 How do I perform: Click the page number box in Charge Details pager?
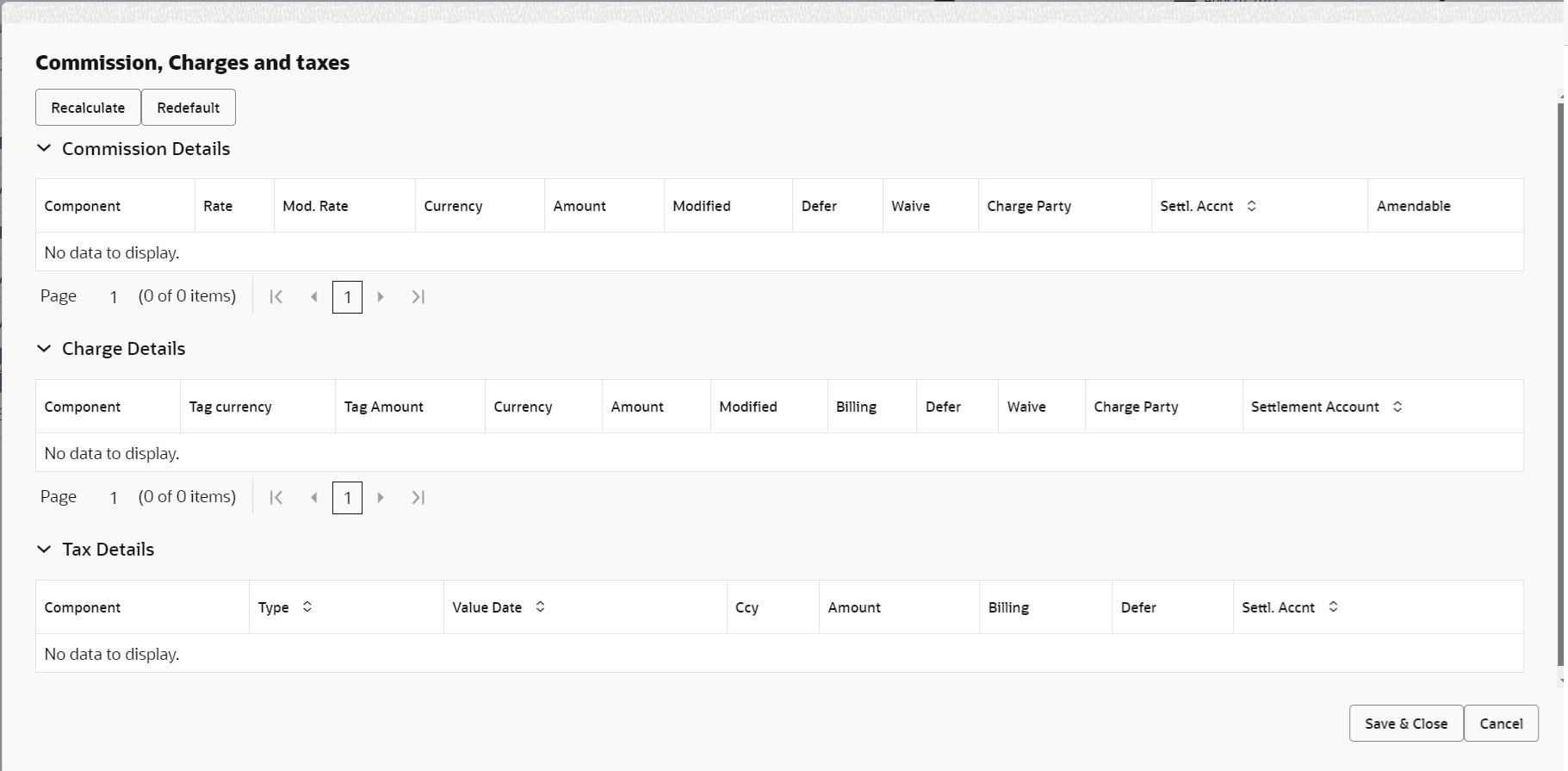click(x=347, y=498)
